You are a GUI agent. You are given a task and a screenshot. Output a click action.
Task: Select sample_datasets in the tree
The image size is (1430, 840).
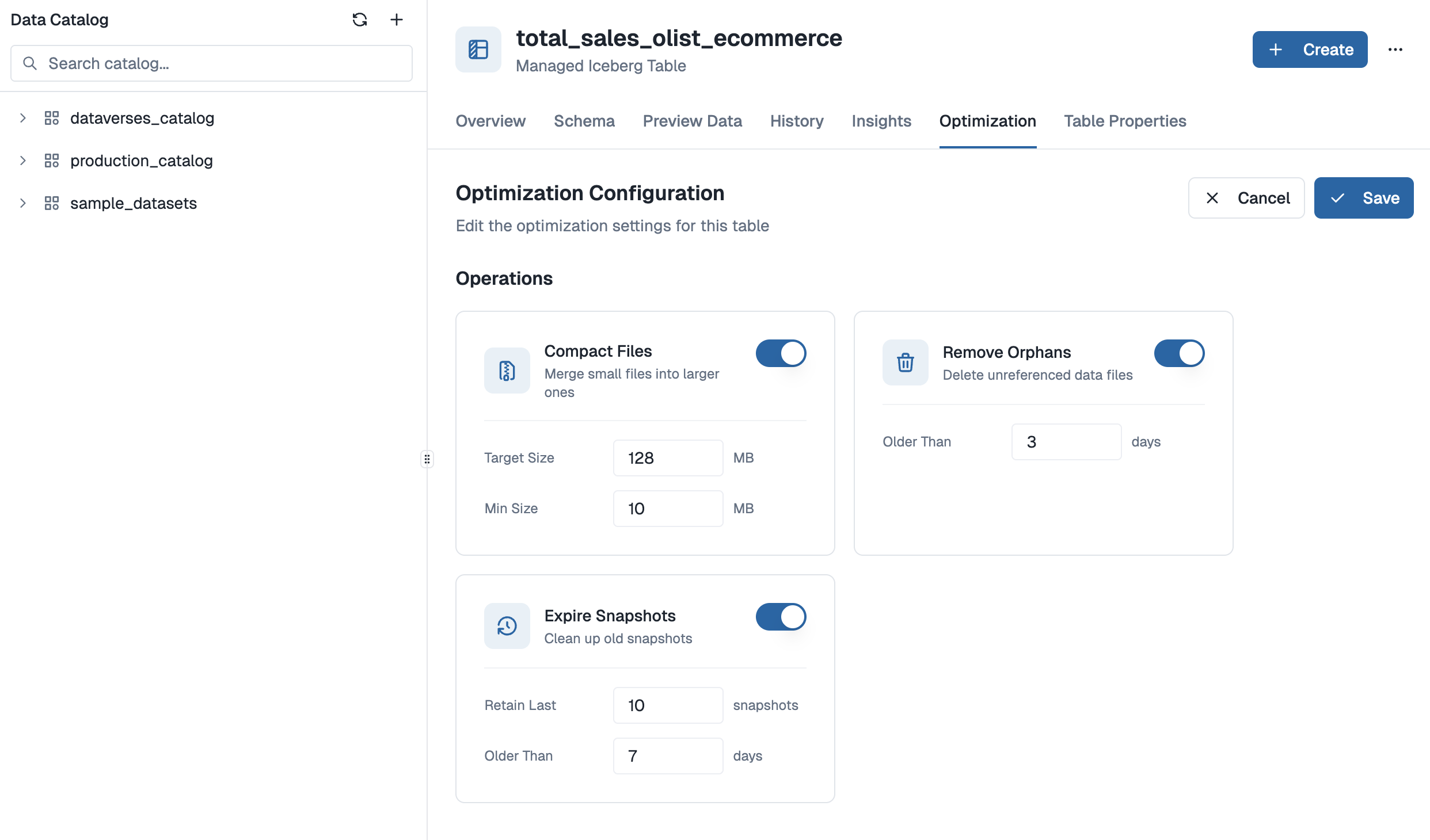click(x=134, y=203)
